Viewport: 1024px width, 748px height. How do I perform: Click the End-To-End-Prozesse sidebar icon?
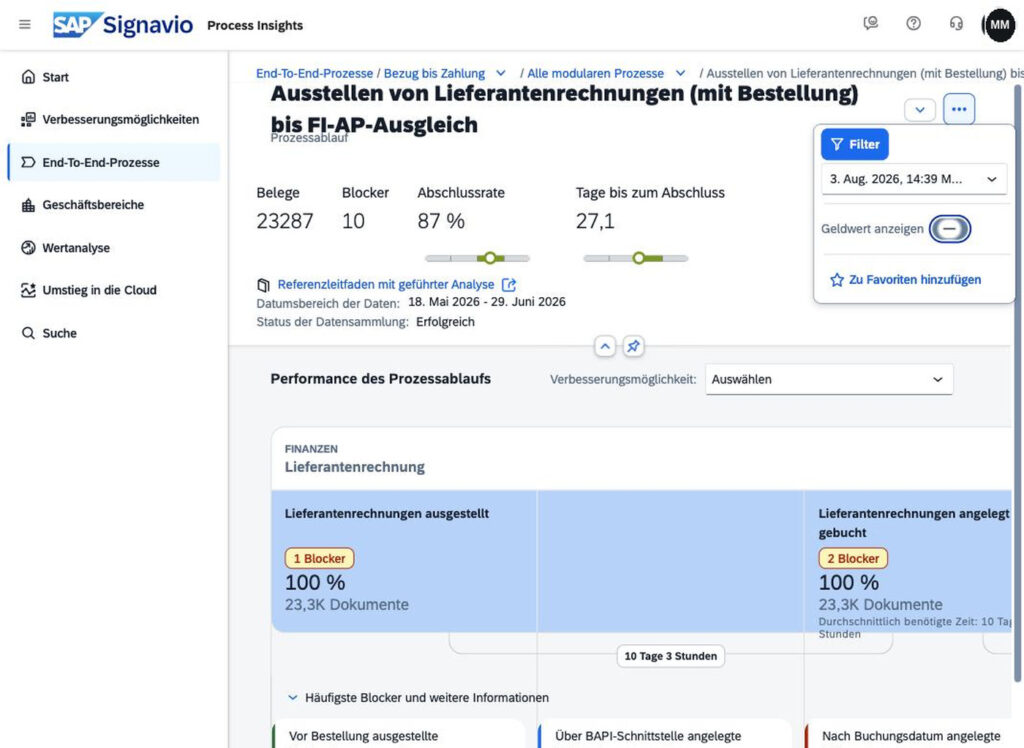[28, 162]
